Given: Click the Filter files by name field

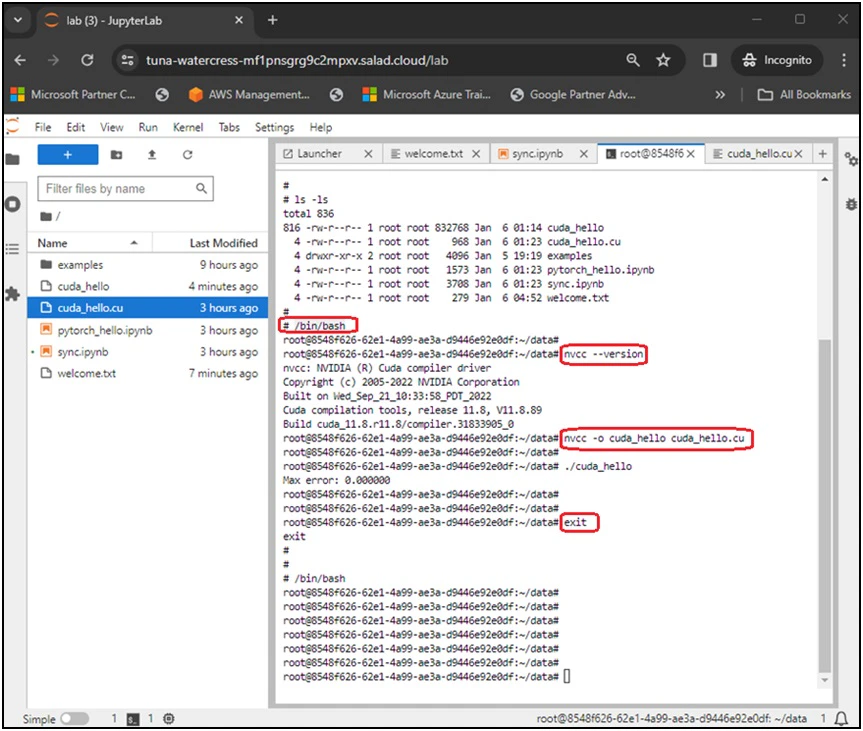Looking at the screenshot, I should (117, 188).
